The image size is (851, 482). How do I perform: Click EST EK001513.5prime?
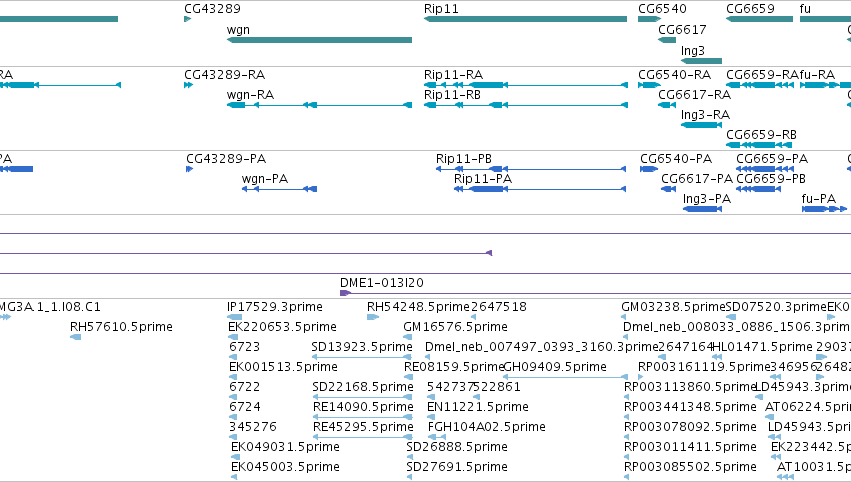[234, 377]
